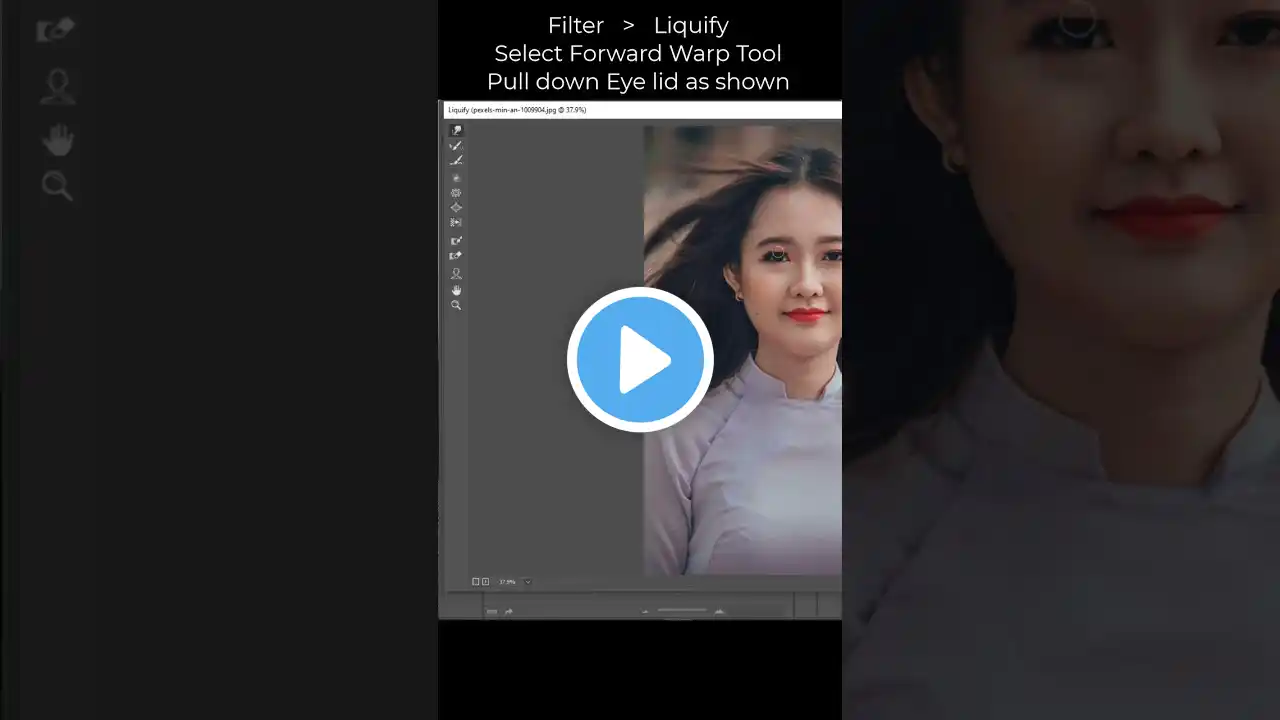Screen dimensions: 1280x720
Task: Select the Forward Warp tool in Liquify
Action: 456,130
